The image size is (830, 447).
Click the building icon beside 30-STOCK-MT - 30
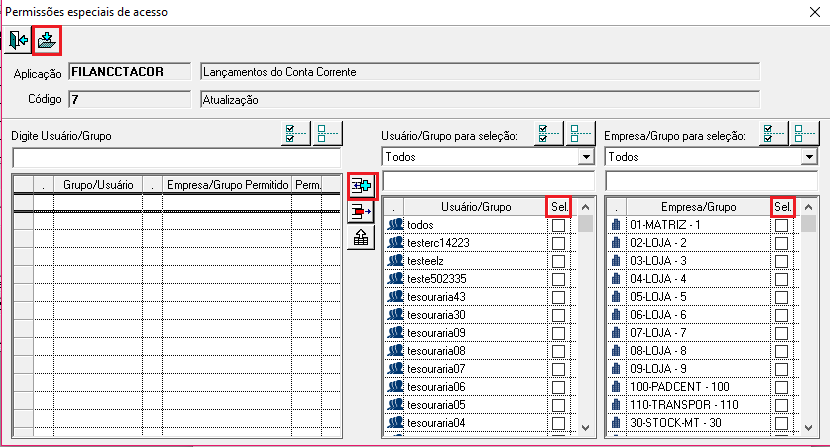coord(616,423)
